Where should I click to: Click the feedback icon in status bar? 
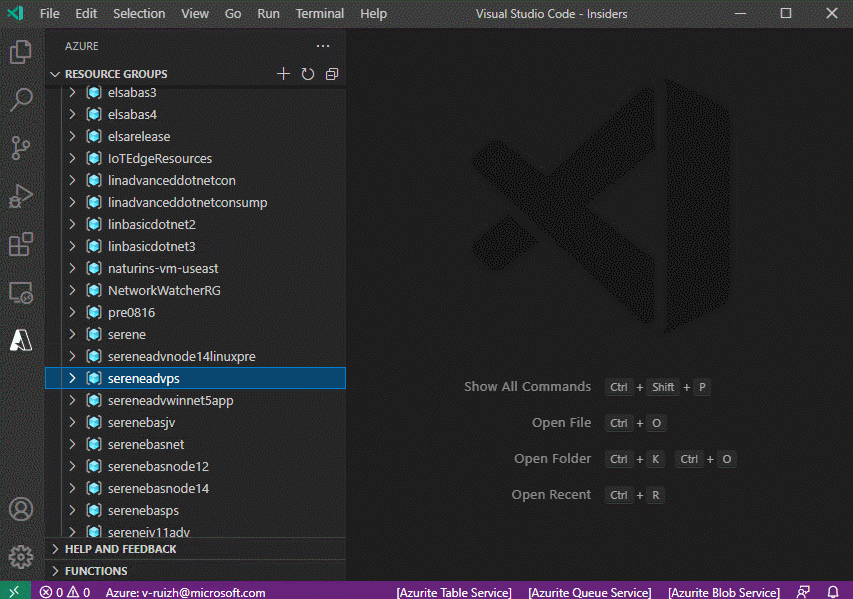tap(803, 592)
